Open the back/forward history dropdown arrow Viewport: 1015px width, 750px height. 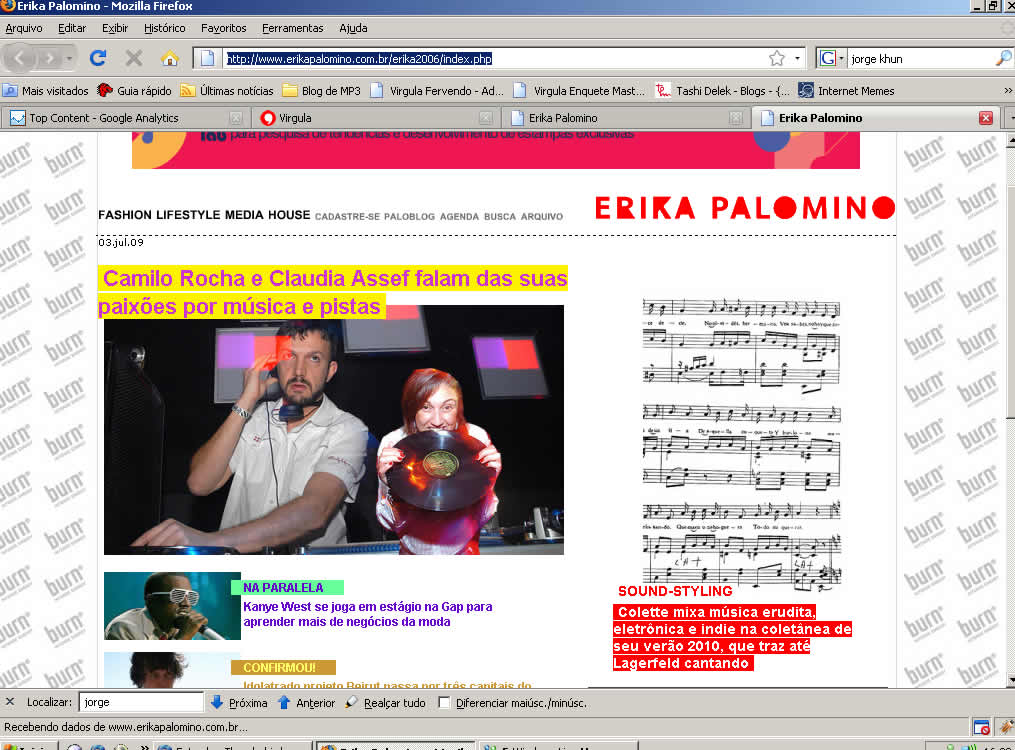tap(69, 59)
